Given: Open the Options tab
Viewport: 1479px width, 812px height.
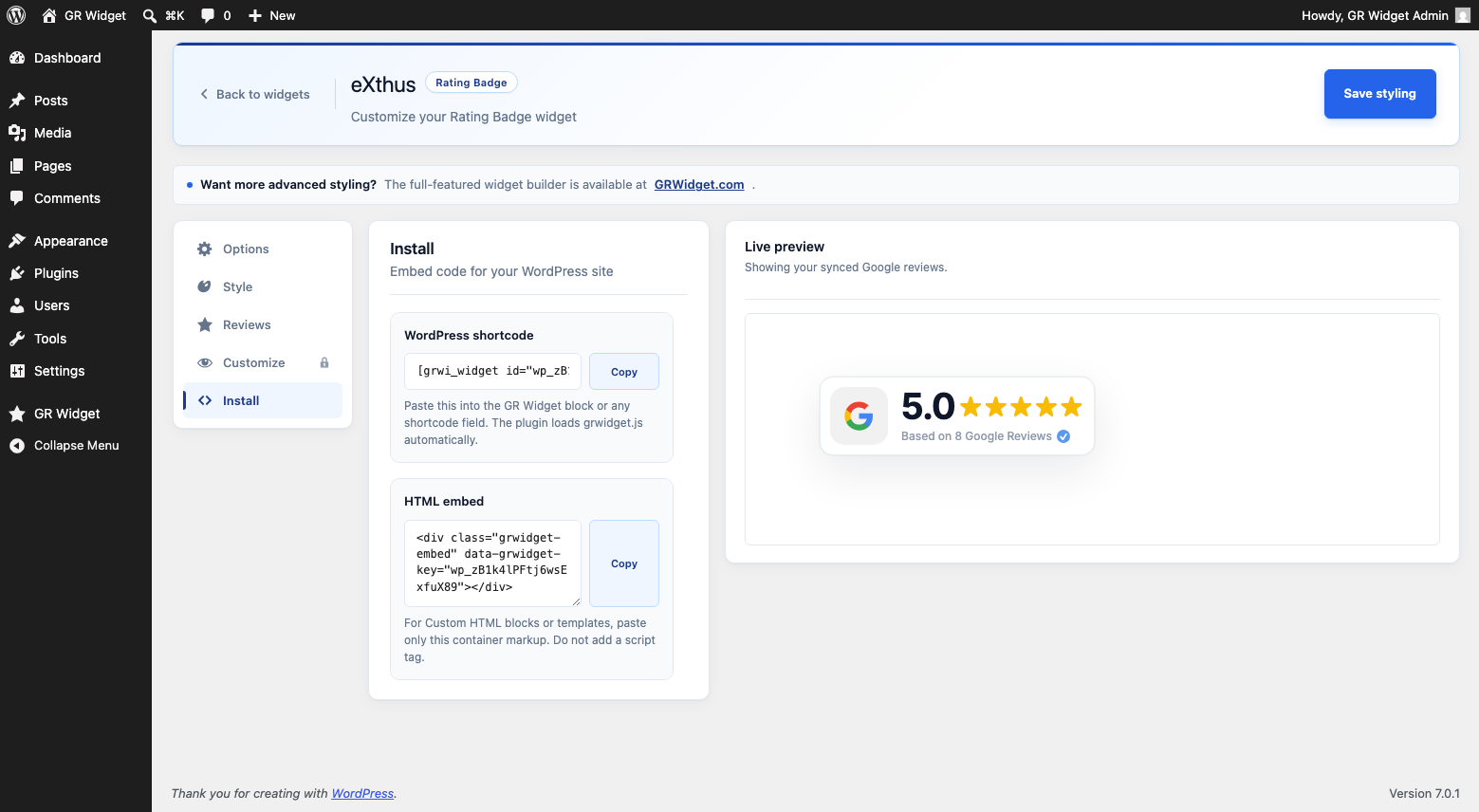Looking at the screenshot, I should pos(263,249).
